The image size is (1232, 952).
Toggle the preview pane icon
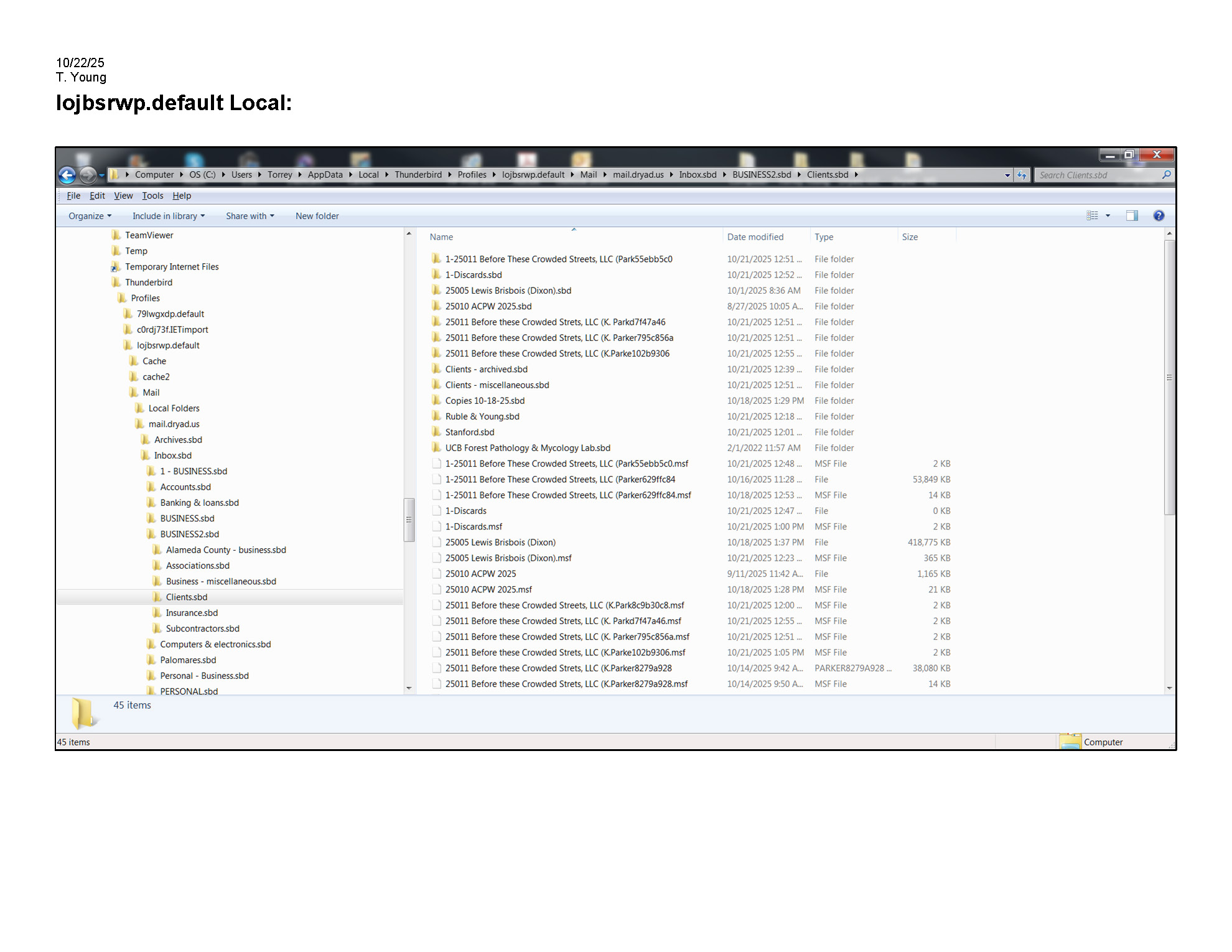[x=1131, y=216]
